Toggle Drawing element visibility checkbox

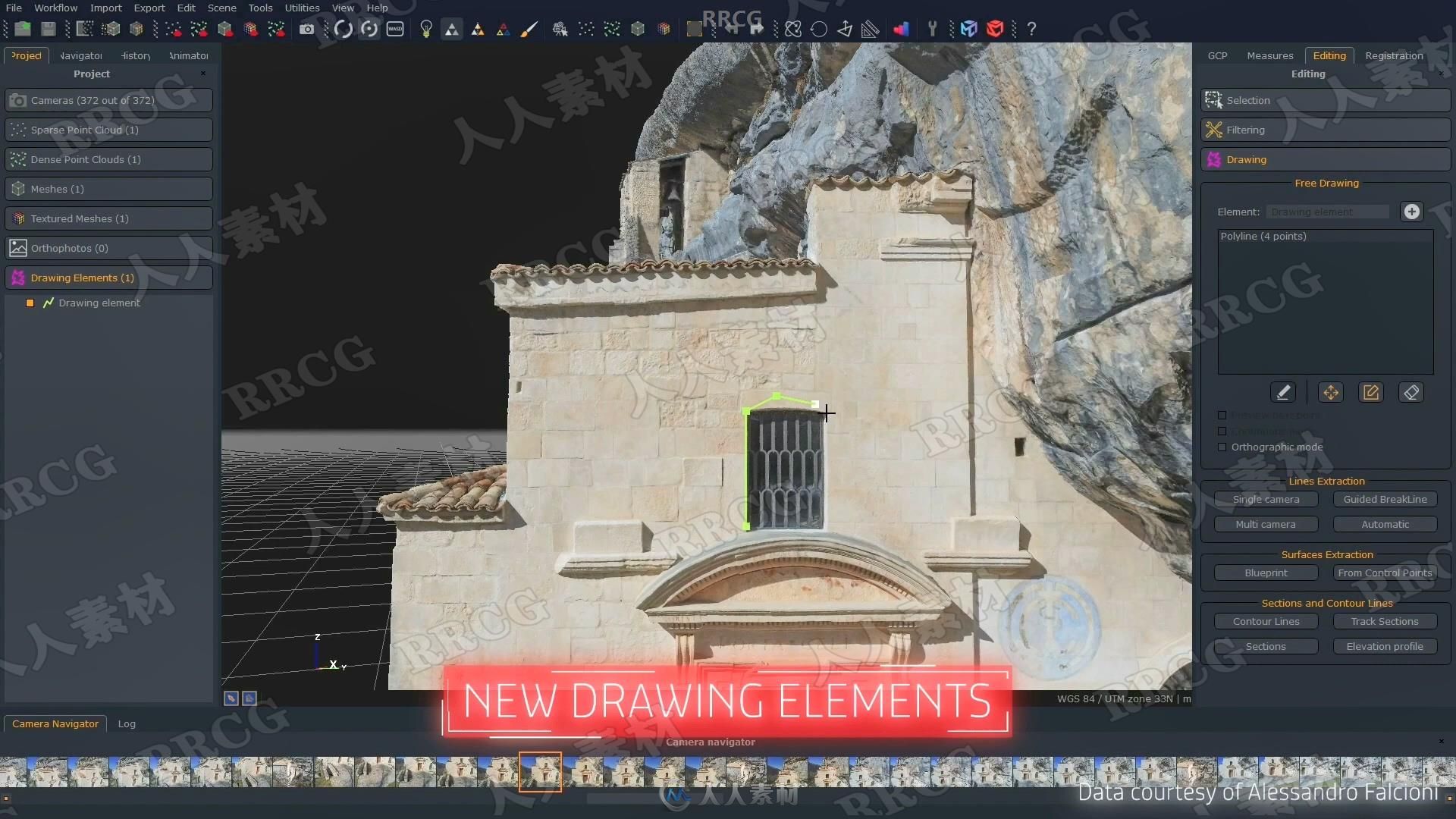point(30,302)
